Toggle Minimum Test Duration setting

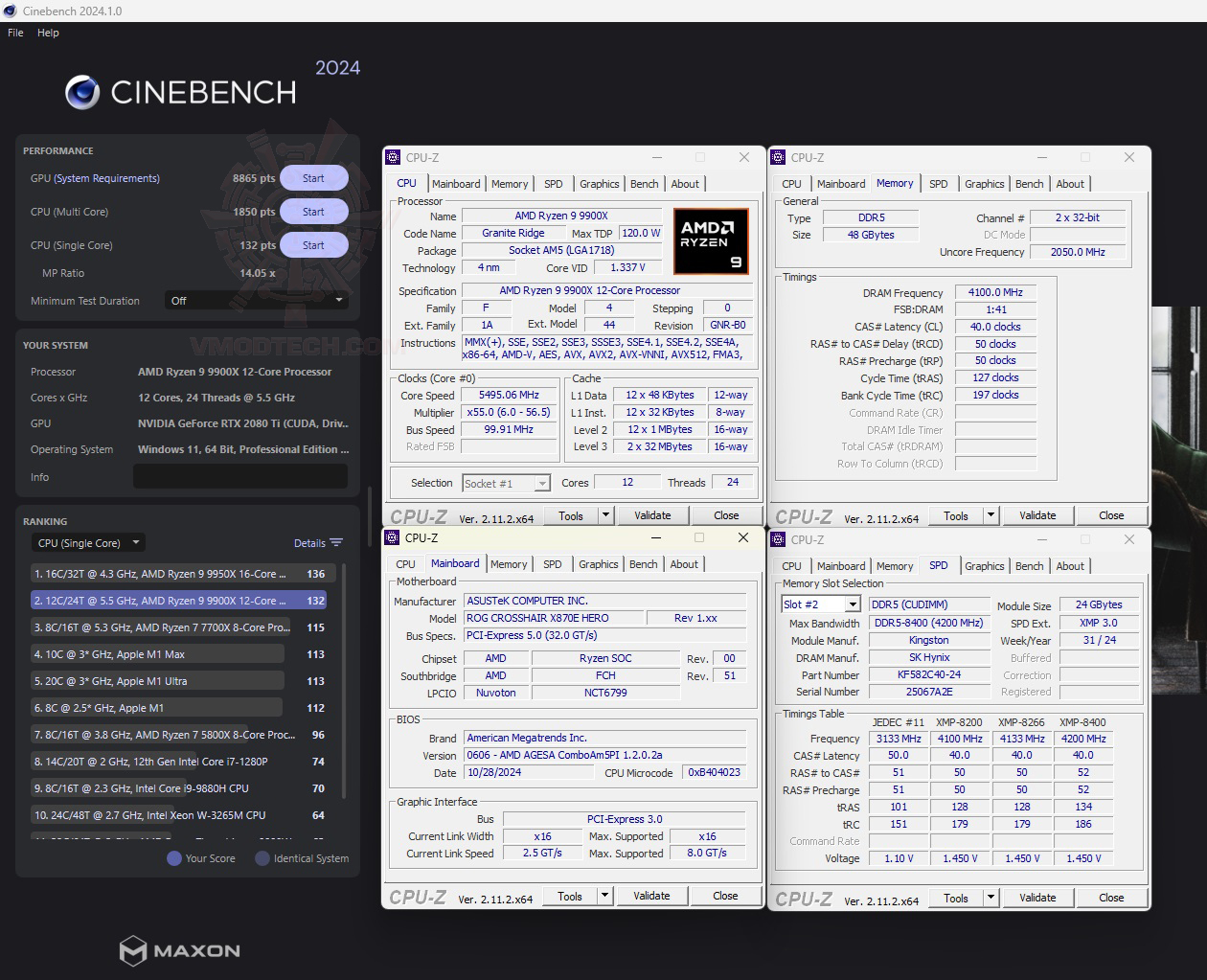(257, 300)
